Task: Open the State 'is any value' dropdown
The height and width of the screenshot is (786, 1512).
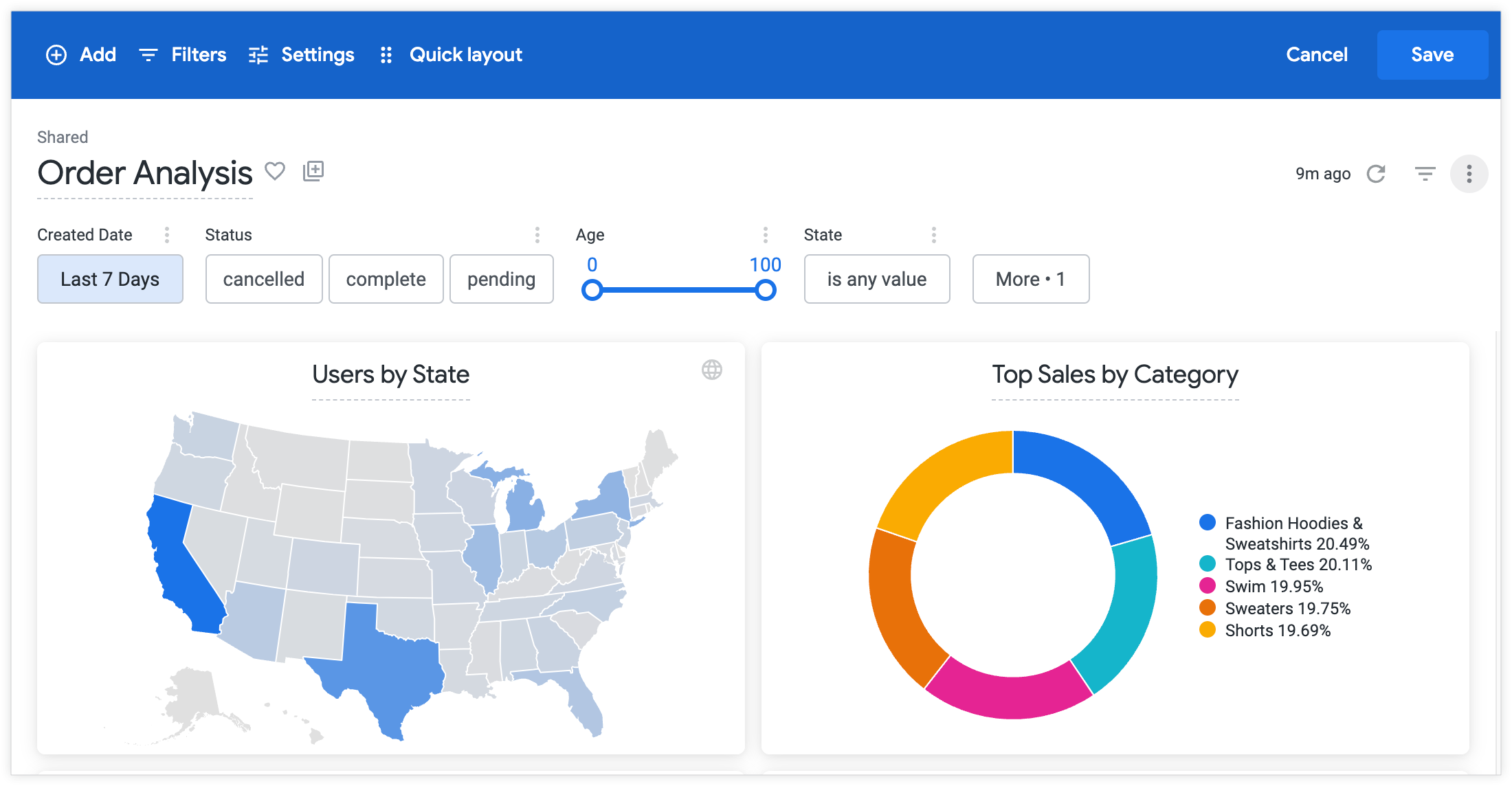Action: pos(876,279)
